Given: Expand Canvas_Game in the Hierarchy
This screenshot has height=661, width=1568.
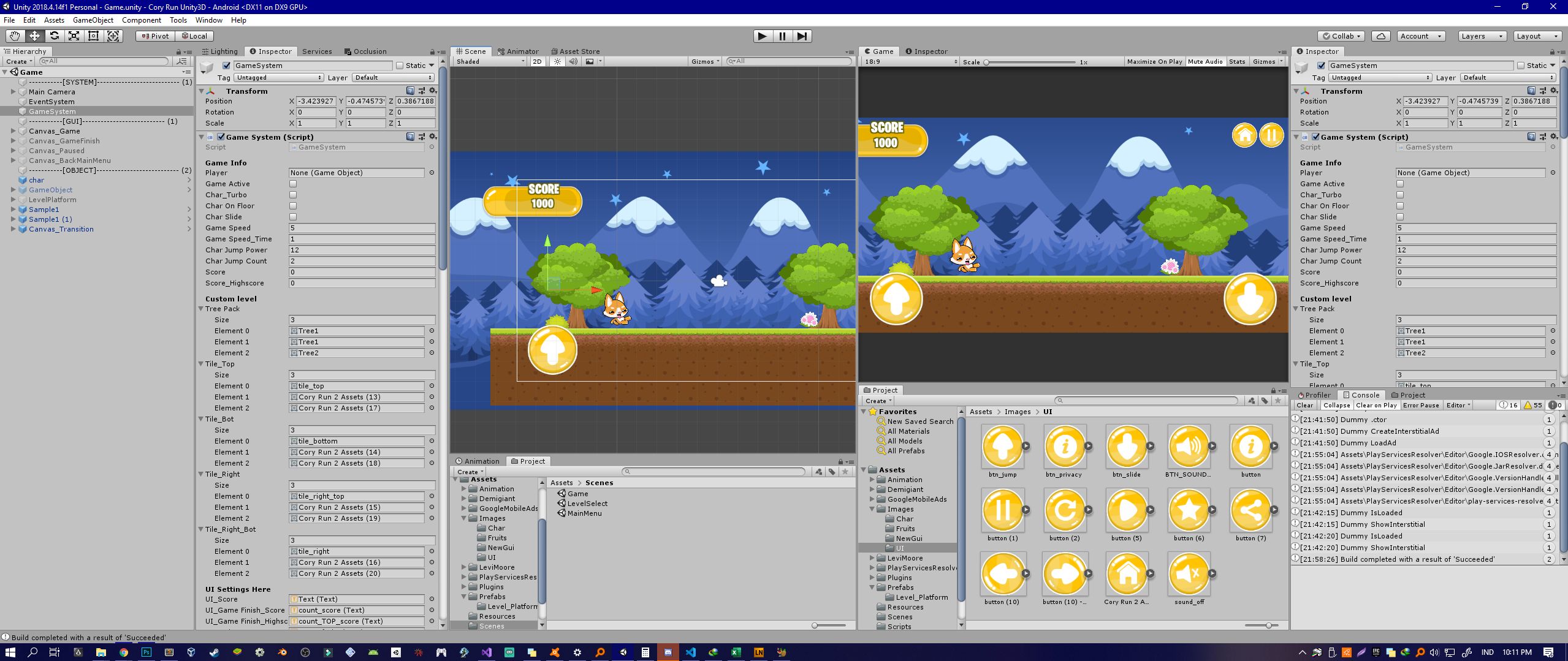Looking at the screenshot, I should 13,131.
